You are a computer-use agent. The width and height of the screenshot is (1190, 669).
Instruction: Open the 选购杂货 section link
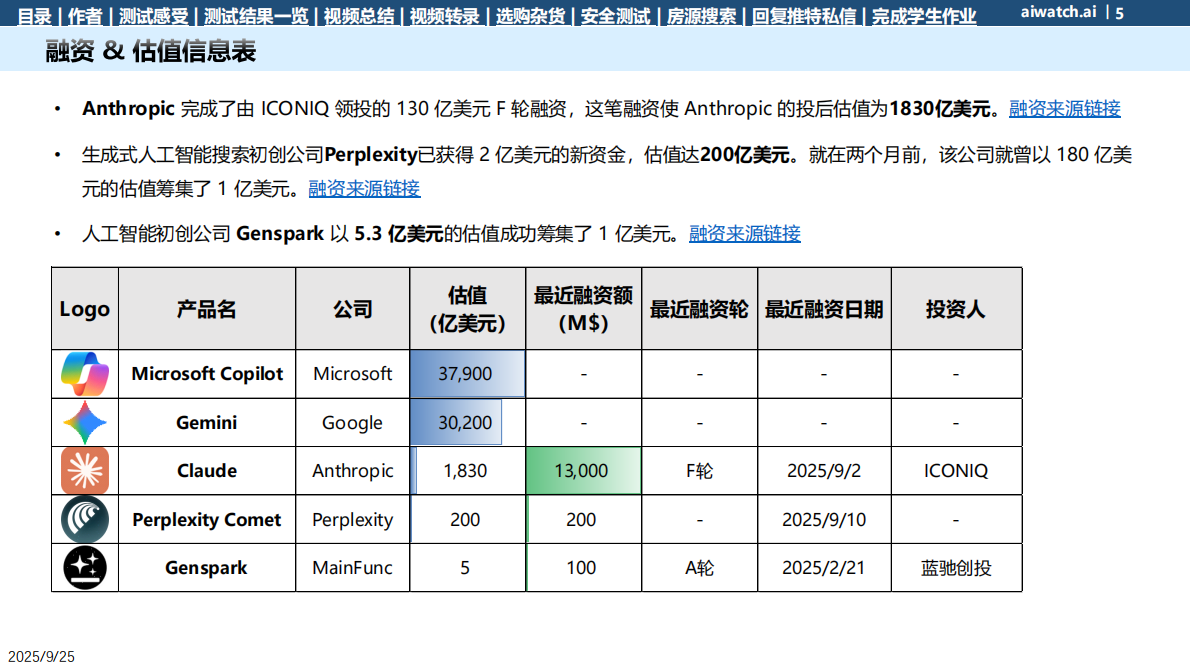coord(530,16)
